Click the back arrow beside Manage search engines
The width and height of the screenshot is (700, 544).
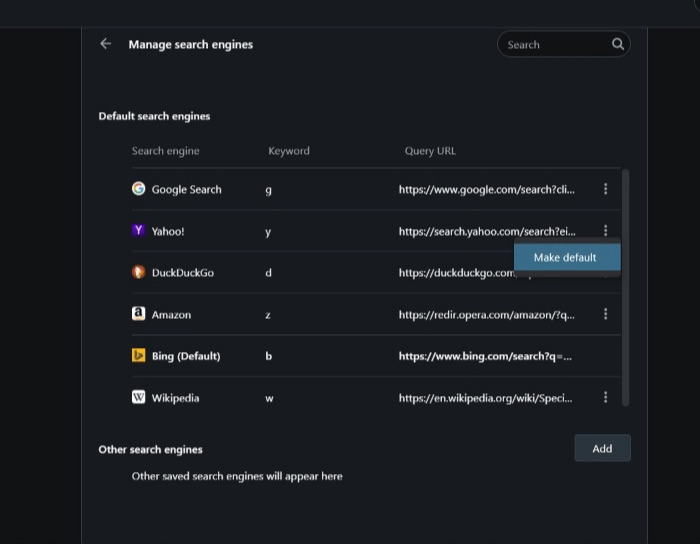pyautogui.click(x=105, y=44)
